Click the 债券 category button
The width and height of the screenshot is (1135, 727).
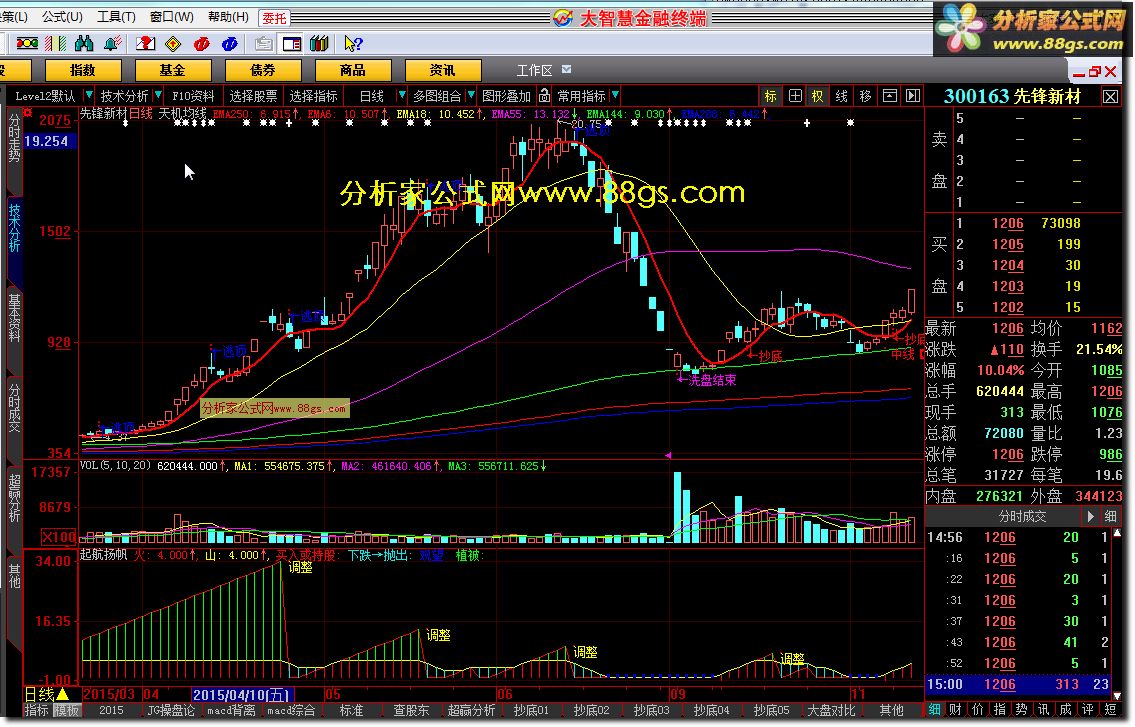262,70
